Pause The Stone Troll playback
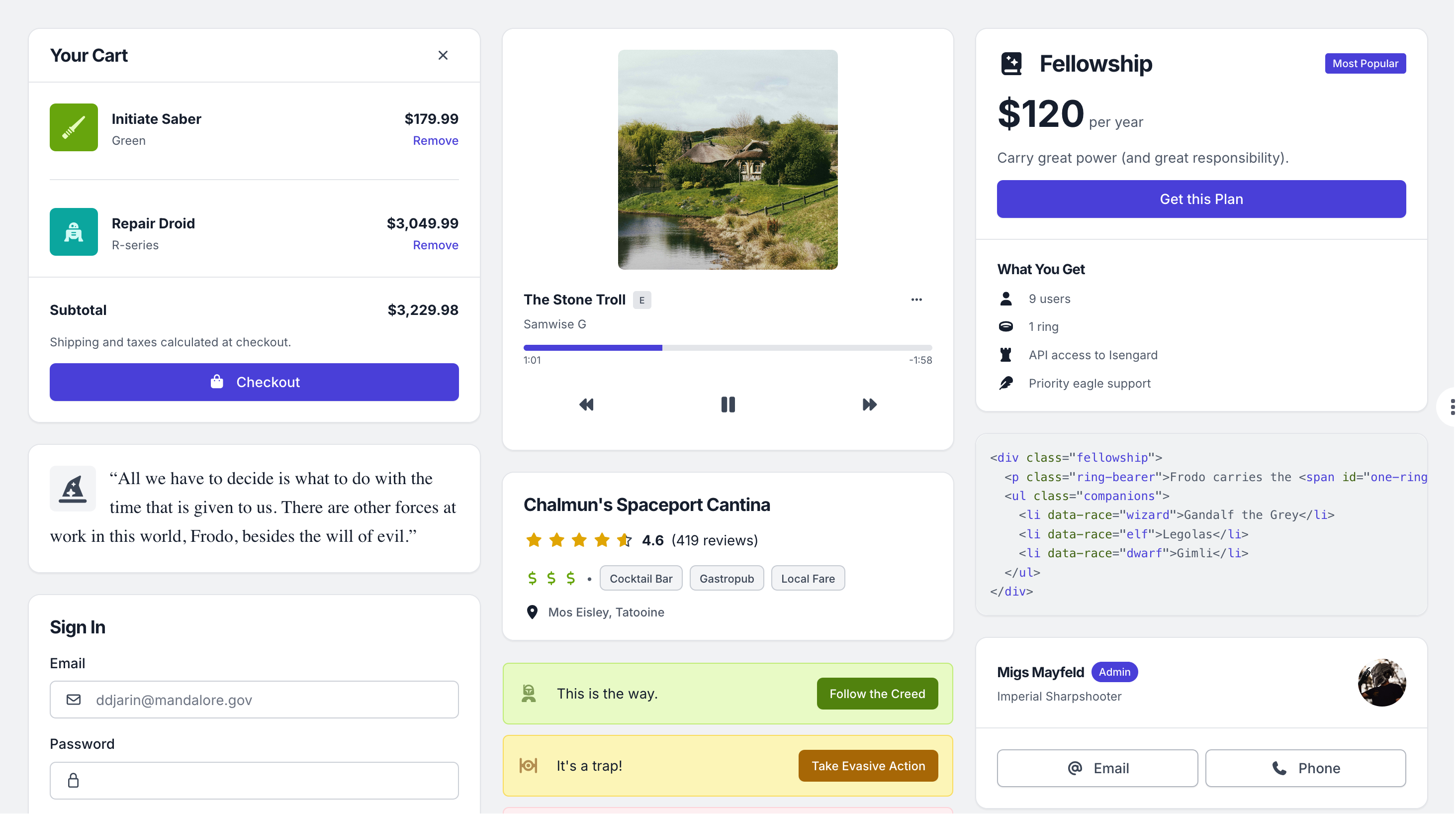This screenshot has width=1456, height=814. (x=728, y=405)
